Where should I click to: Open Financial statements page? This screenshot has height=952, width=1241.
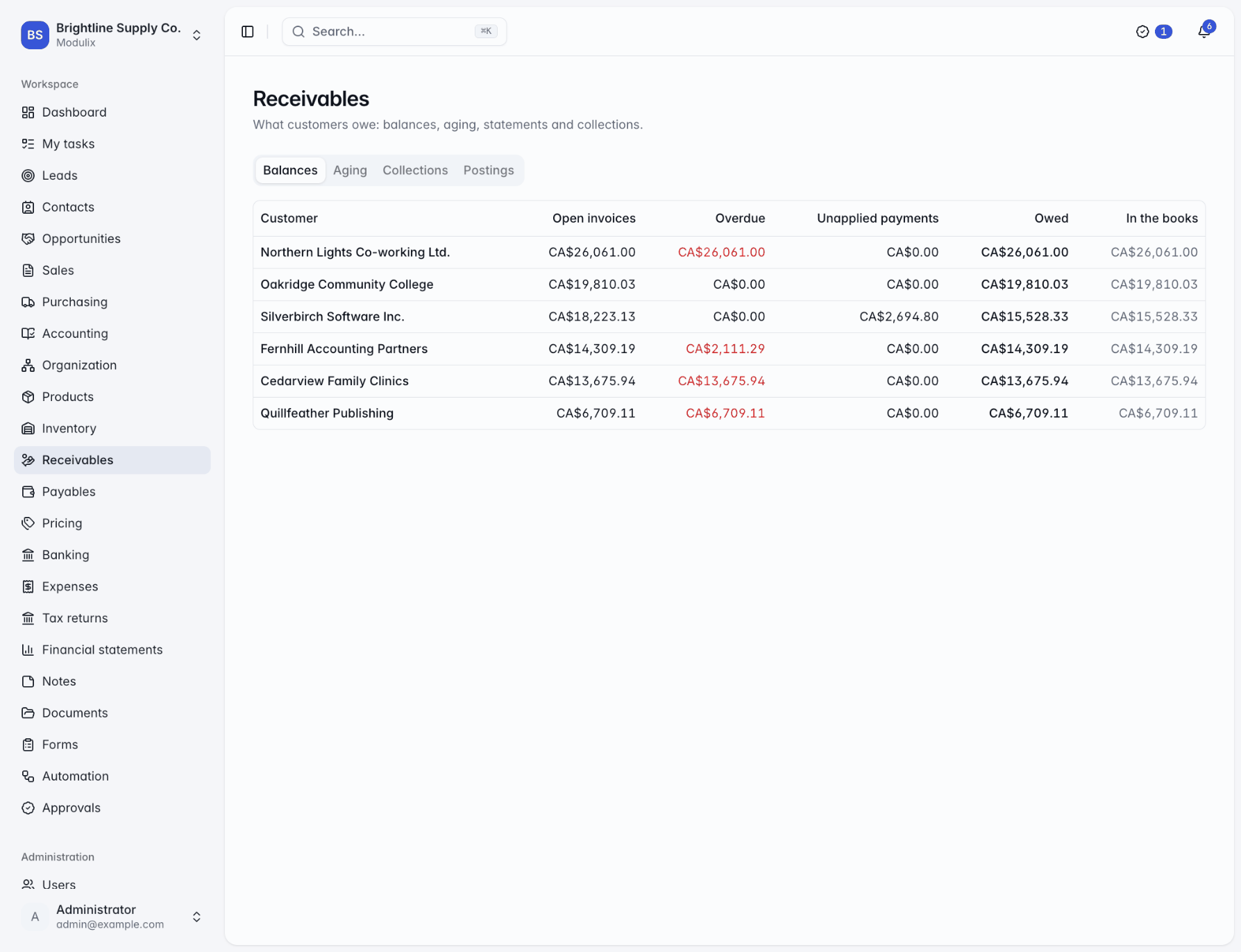[112, 650]
